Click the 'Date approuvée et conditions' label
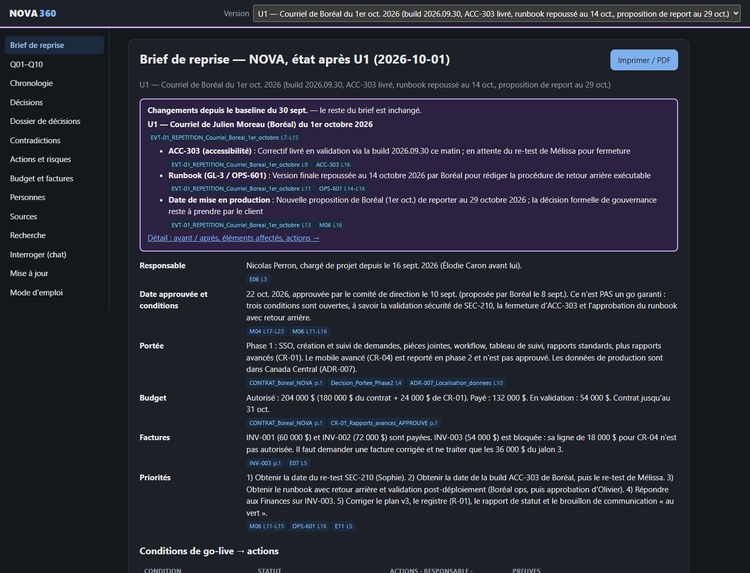Screen dimensions: 750x573 174,300
